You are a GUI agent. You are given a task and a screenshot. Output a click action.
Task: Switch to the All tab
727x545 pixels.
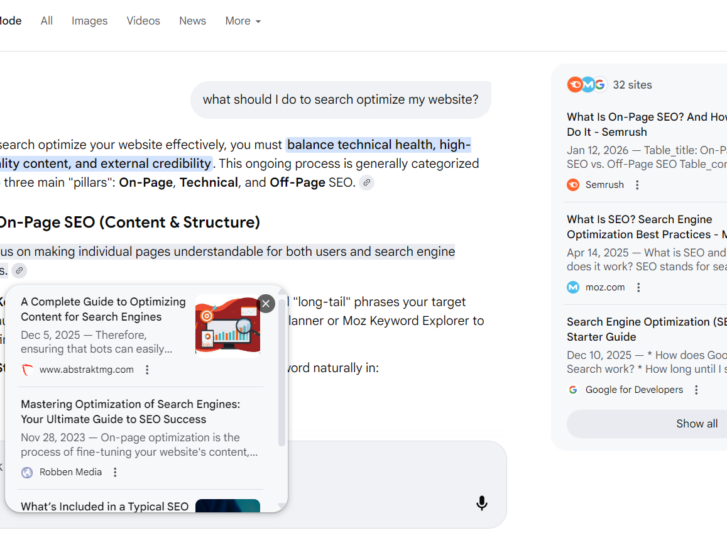[46, 21]
